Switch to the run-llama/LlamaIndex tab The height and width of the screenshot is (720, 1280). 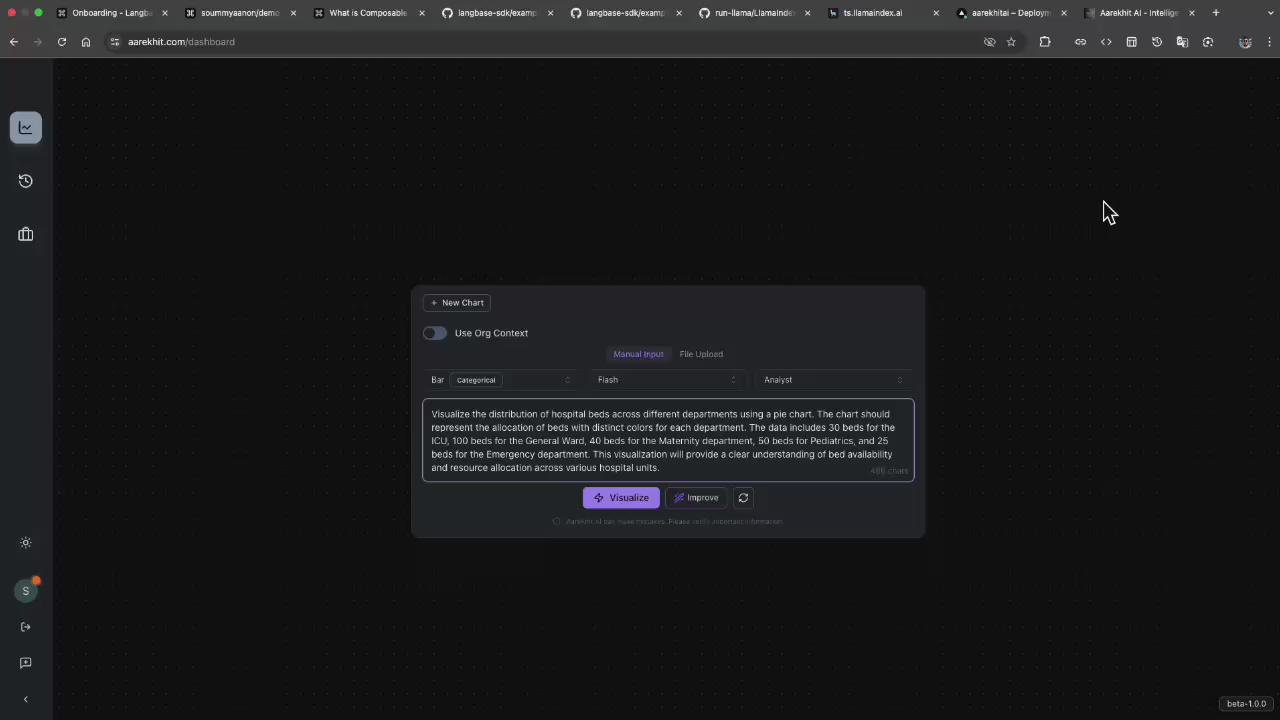coord(752,13)
